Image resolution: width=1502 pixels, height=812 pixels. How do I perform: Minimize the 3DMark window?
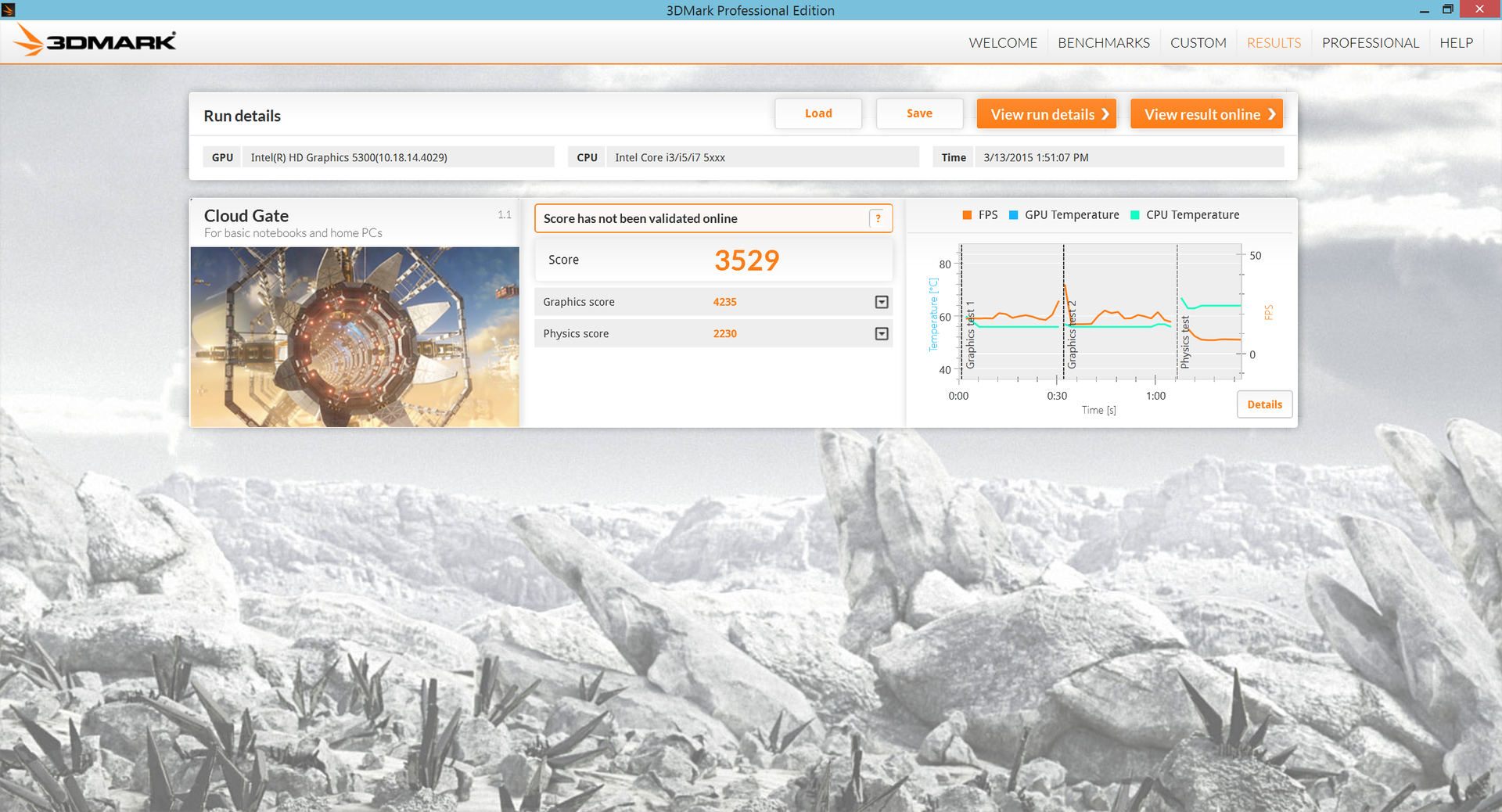point(1425,10)
